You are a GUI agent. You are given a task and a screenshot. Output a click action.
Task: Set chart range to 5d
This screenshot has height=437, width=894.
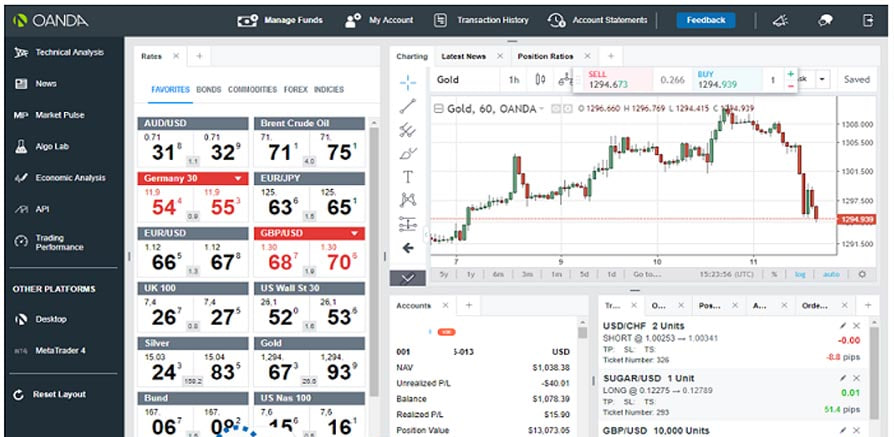click(x=584, y=274)
